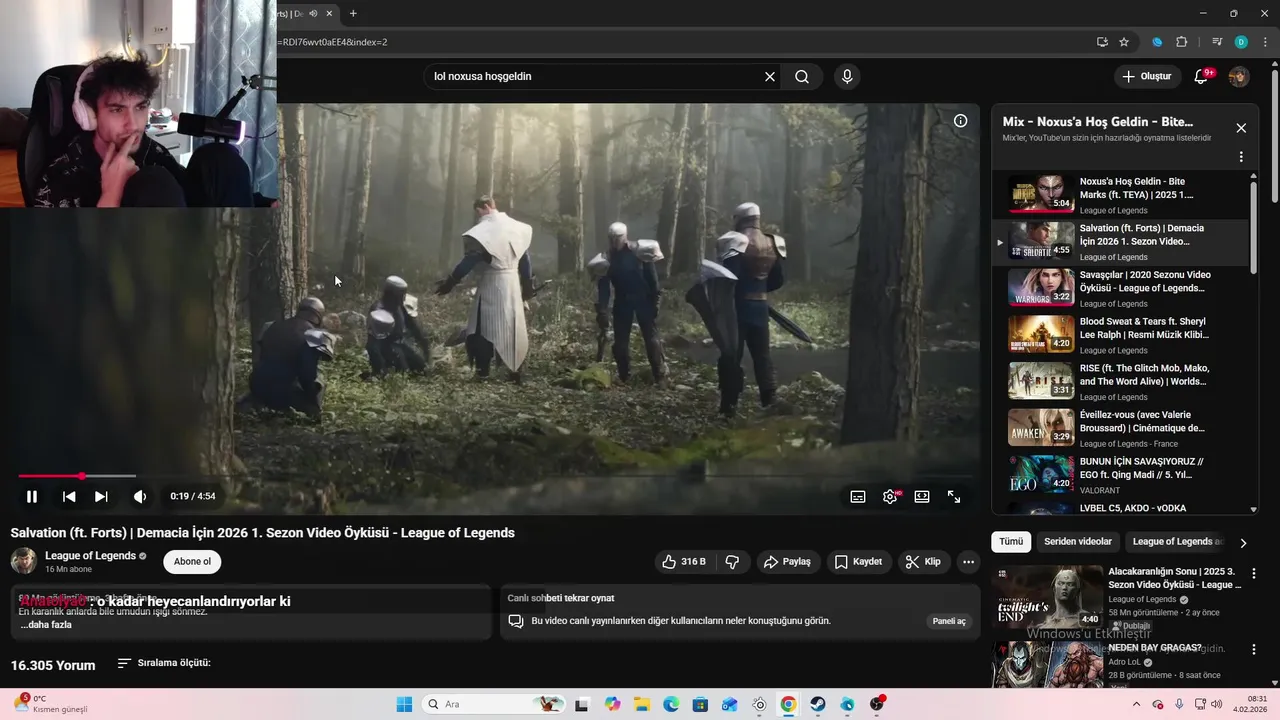
Task: Select 'Salvation (ft. Forts)' playlist entry
Action: click(x=1120, y=242)
